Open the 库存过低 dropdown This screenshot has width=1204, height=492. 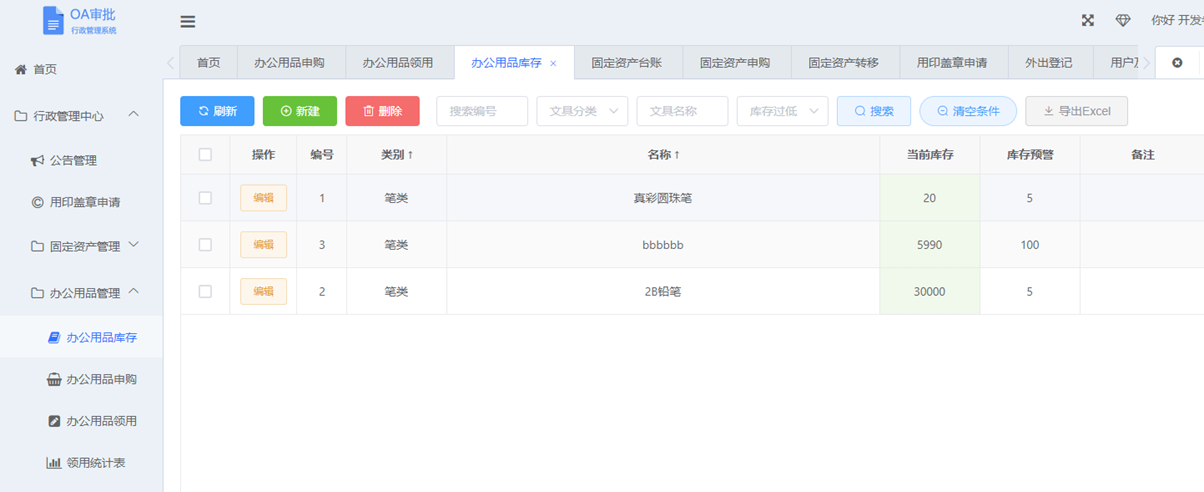[x=782, y=111]
